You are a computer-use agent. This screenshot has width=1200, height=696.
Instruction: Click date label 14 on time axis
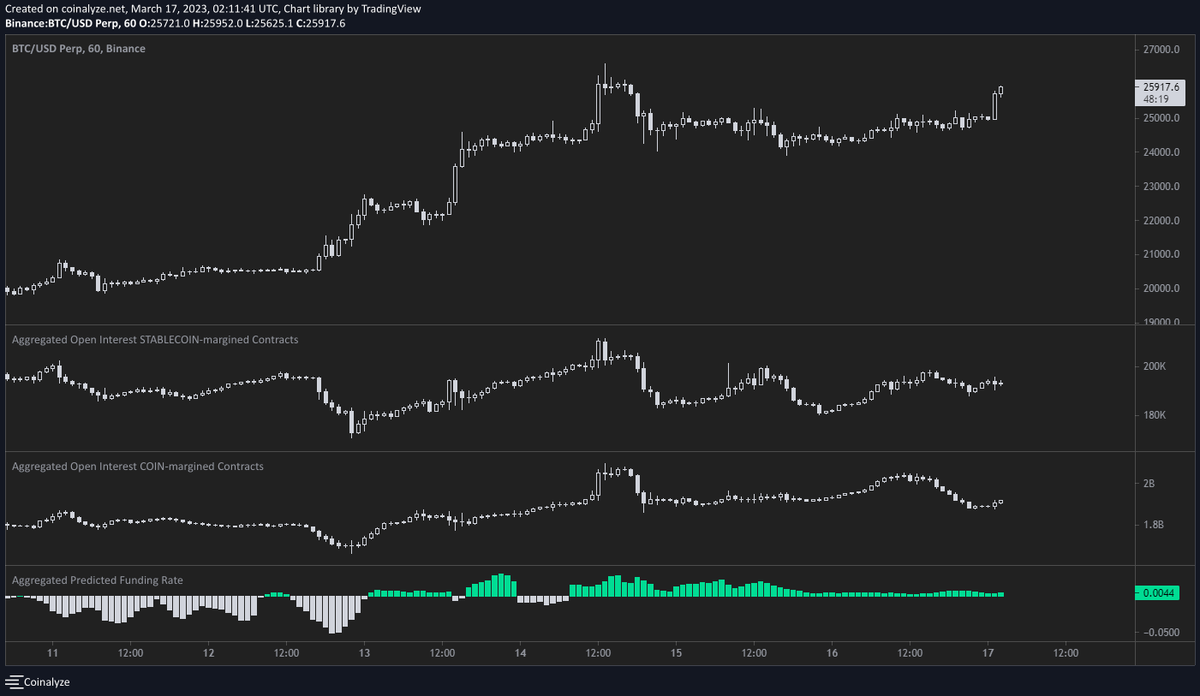coord(520,653)
